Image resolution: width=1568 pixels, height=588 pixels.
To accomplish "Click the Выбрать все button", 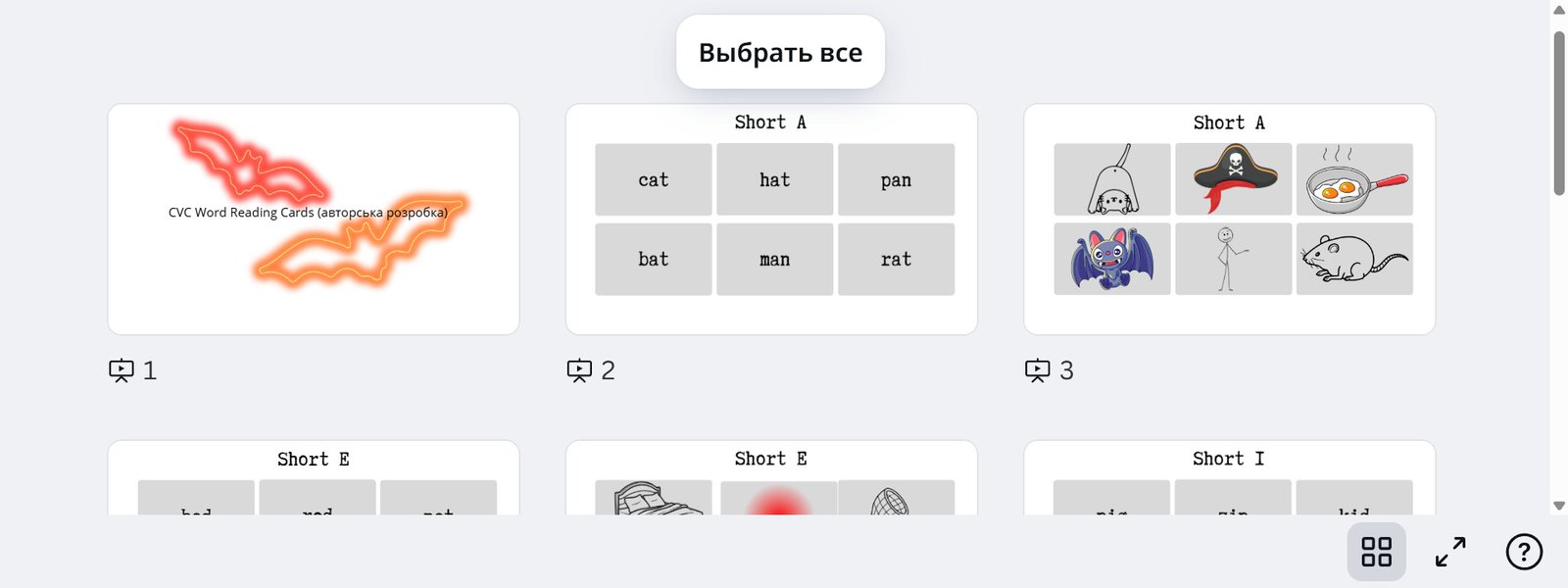I will tap(780, 52).
